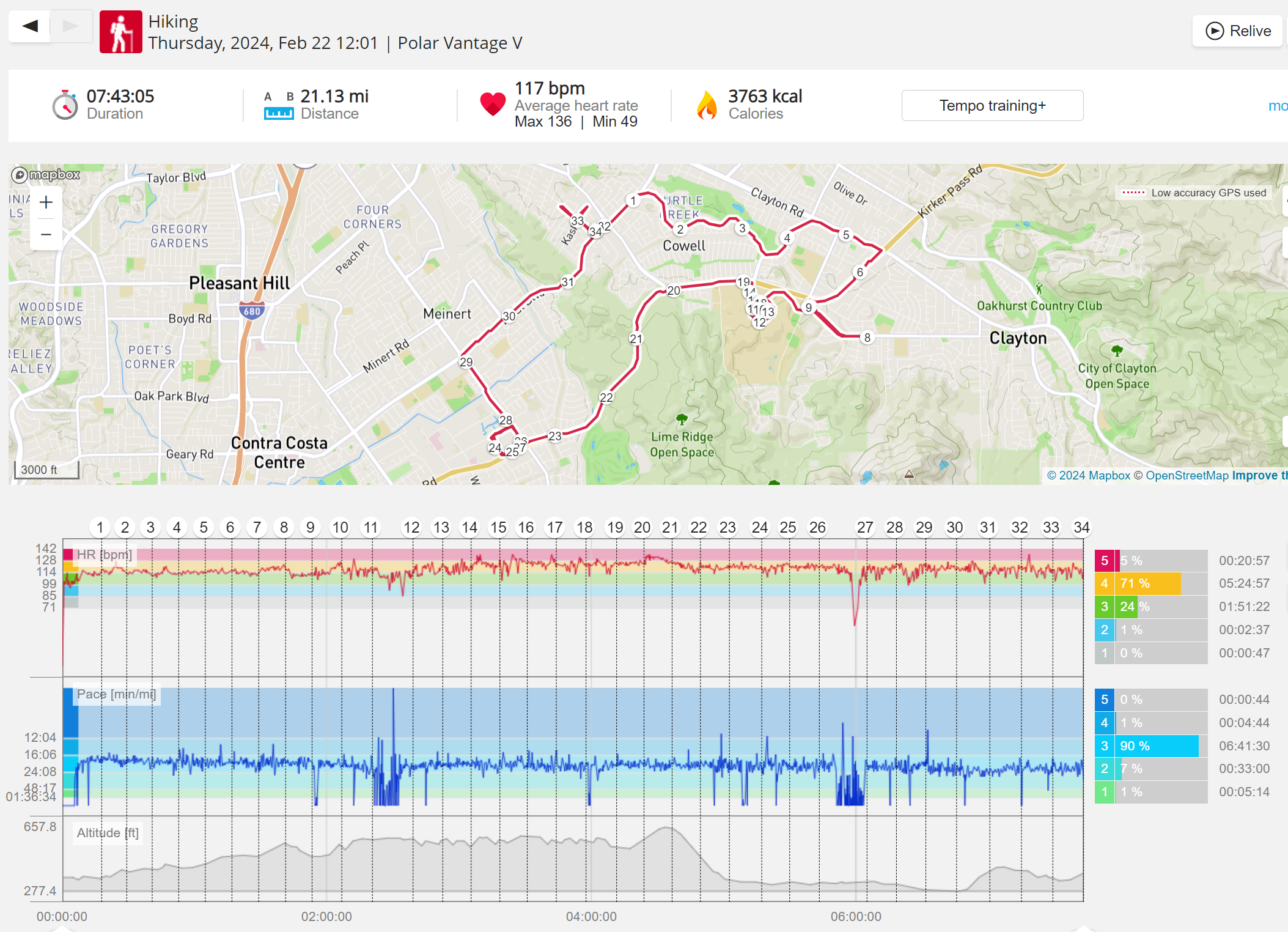The height and width of the screenshot is (932, 1288).
Task: Toggle the HR [bpm] chart label
Action: [x=104, y=555]
